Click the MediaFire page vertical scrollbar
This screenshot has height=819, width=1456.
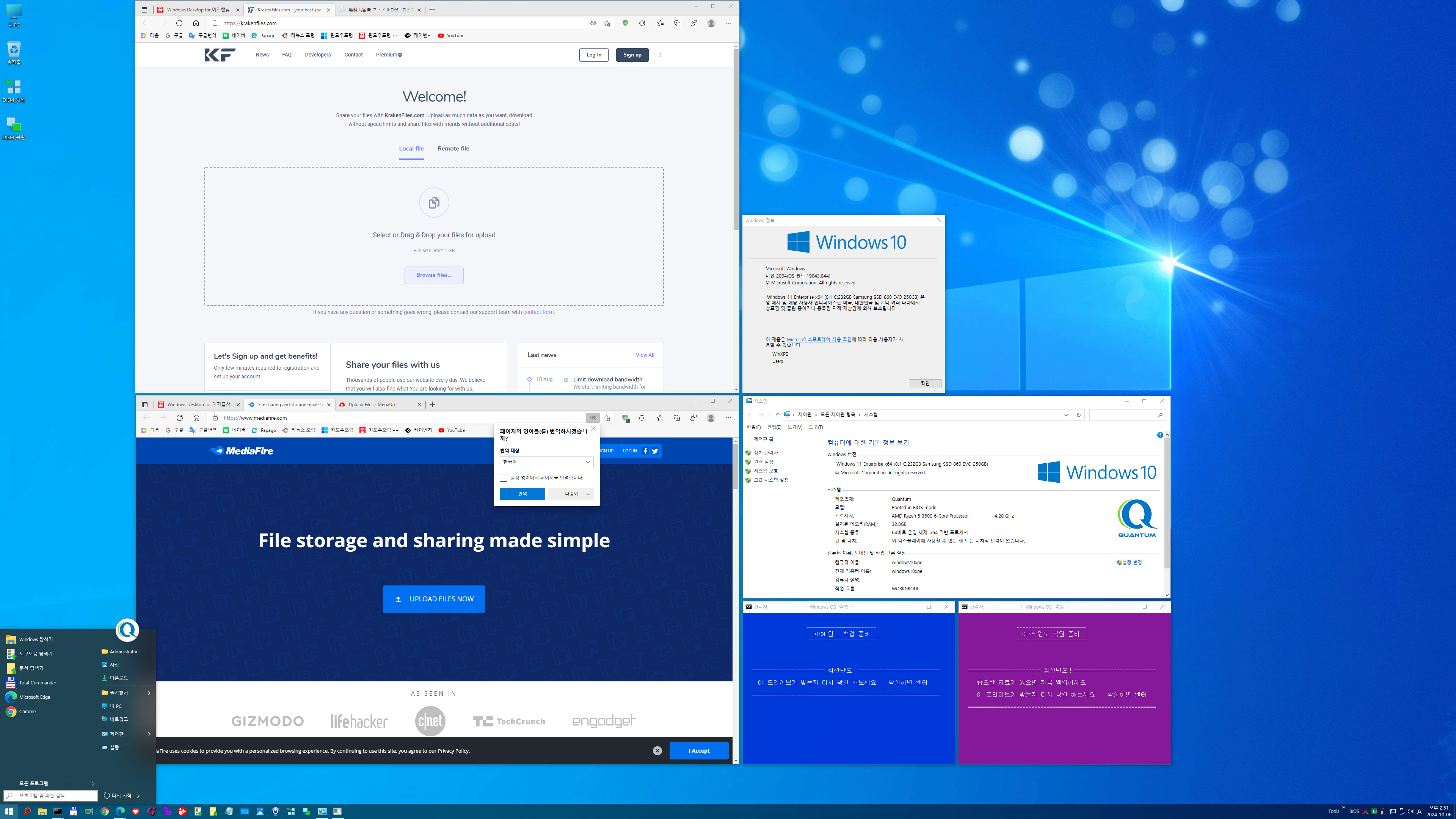[735, 466]
